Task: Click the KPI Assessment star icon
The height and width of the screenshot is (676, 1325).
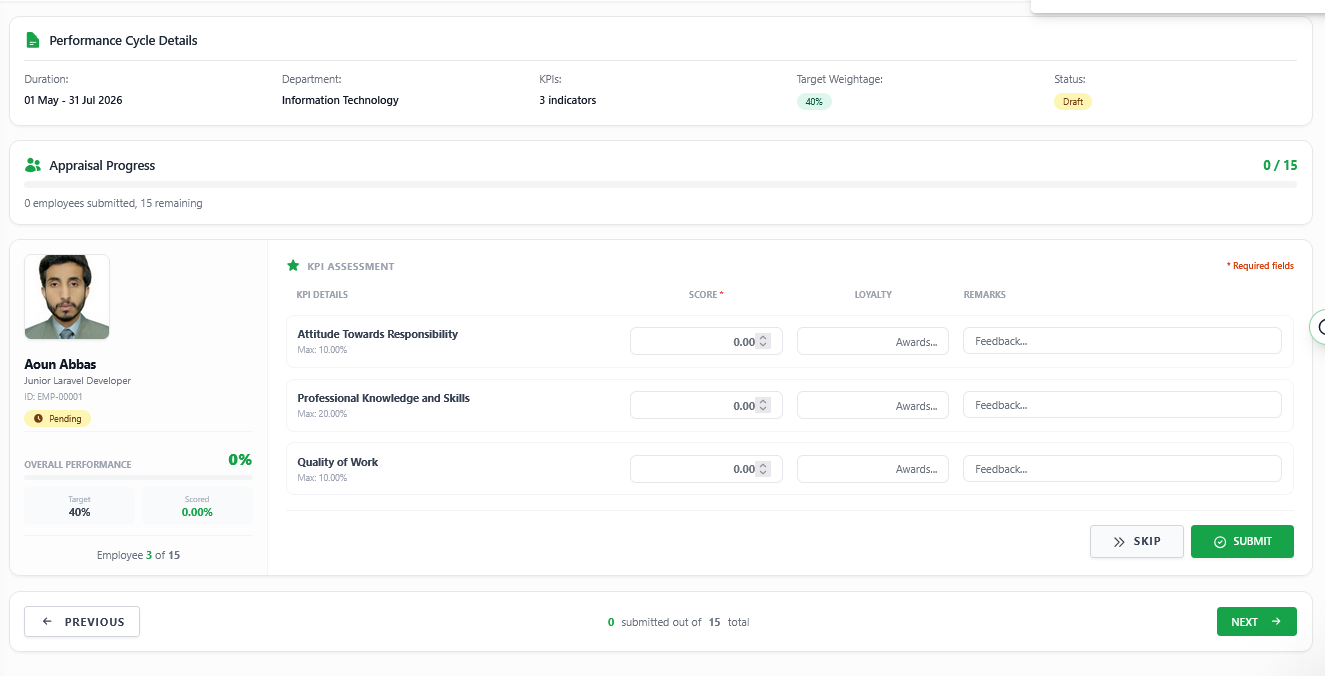Action: coord(293,266)
